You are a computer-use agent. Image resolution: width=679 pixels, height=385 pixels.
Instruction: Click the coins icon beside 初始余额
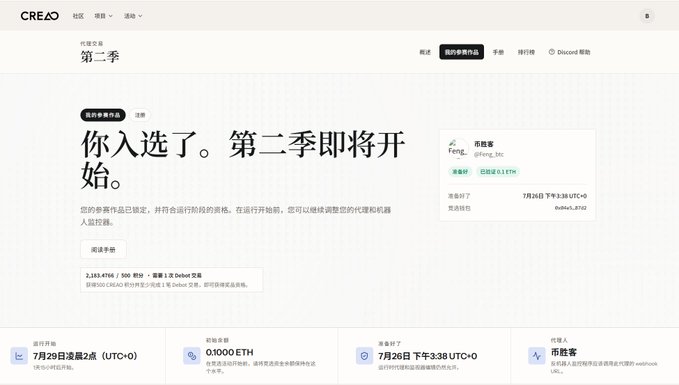192,356
